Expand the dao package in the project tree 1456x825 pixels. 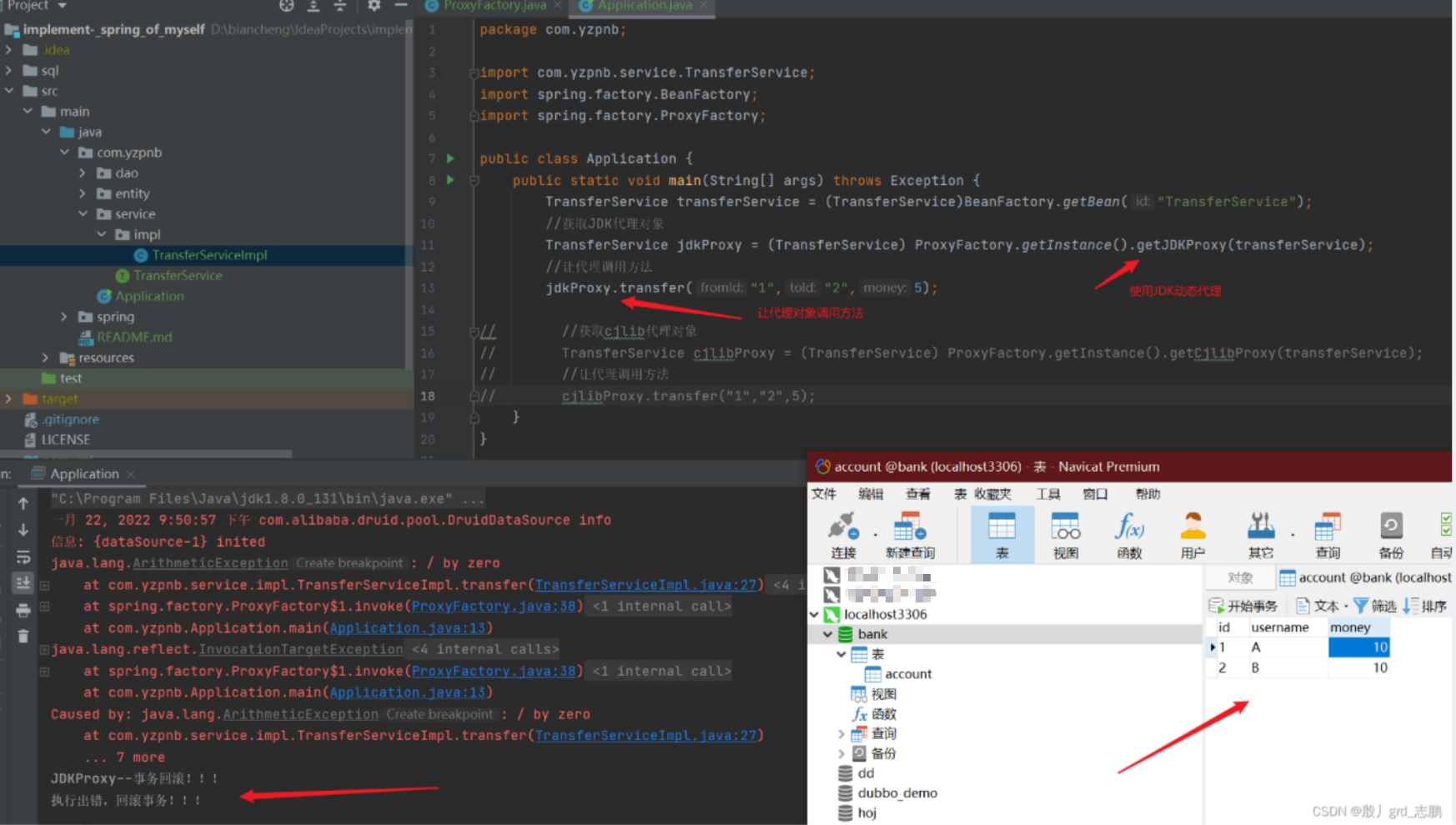pyautogui.click(x=82, y=173)
